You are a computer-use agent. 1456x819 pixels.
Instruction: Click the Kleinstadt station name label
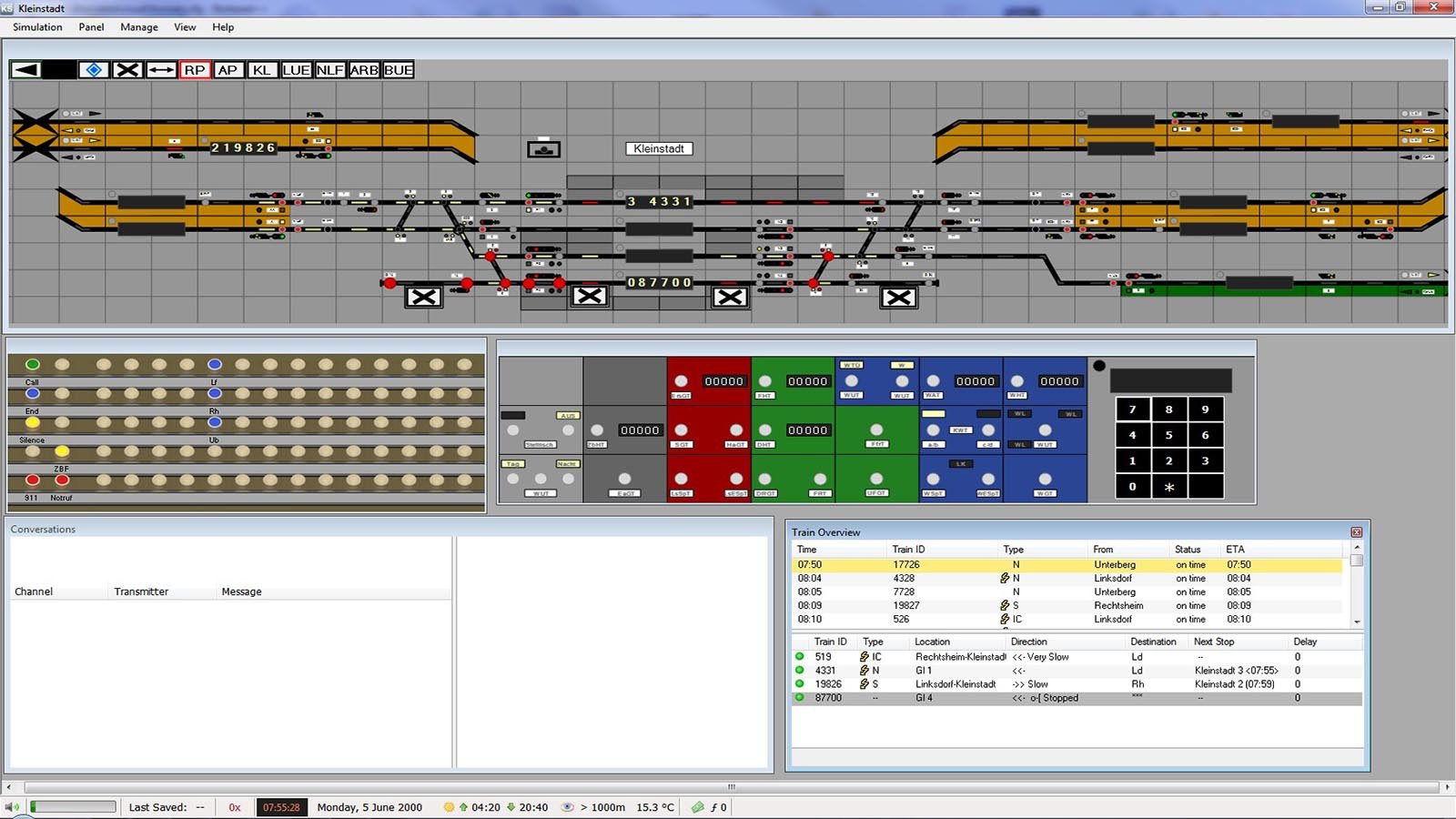click(659, 148)
